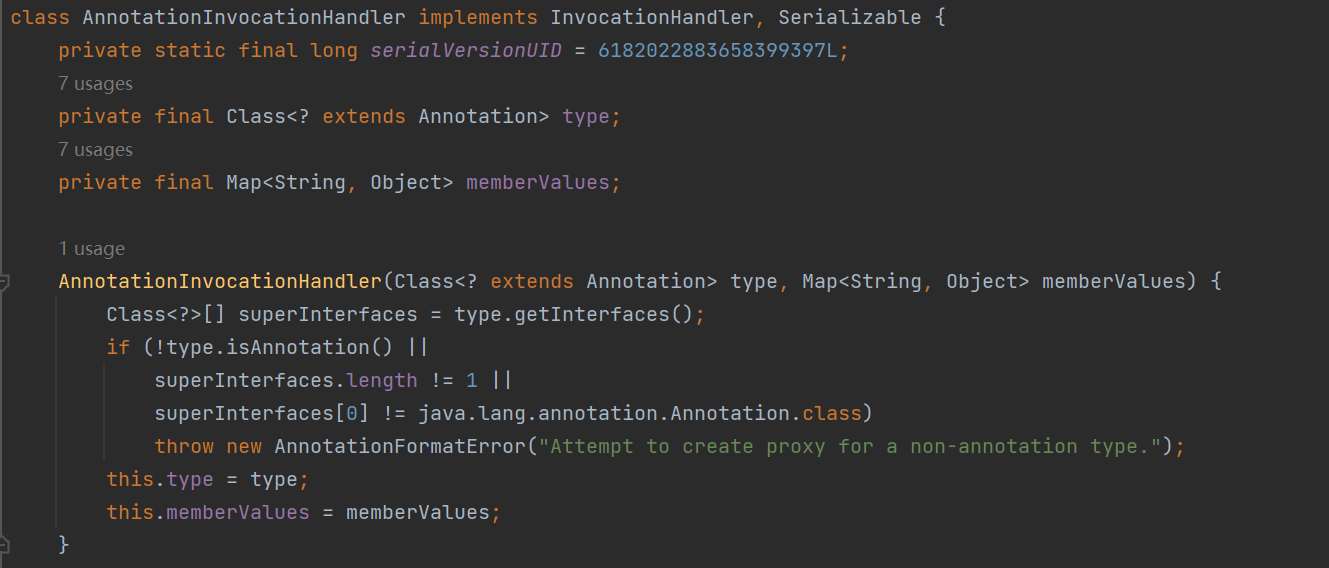
Task: Click the AnnotationInvocationHandler constructor name
Action: click(220, 282)
